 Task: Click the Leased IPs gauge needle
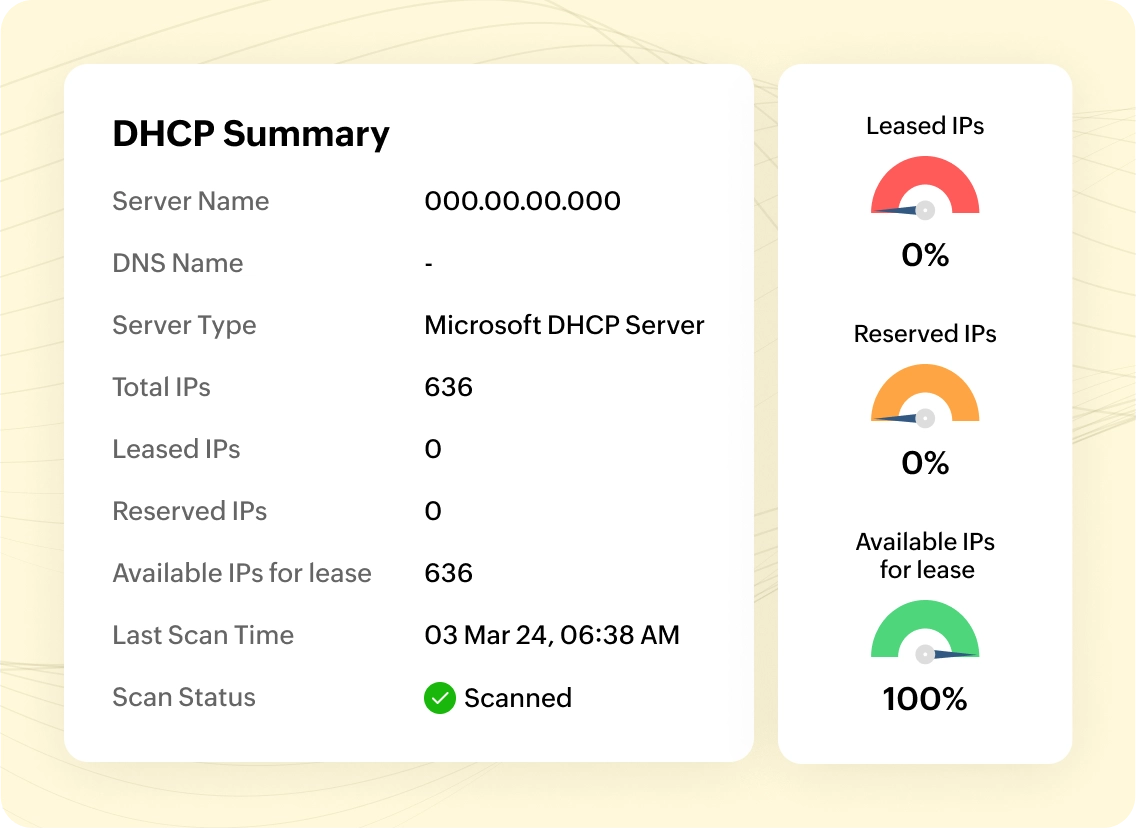point(898,208)
